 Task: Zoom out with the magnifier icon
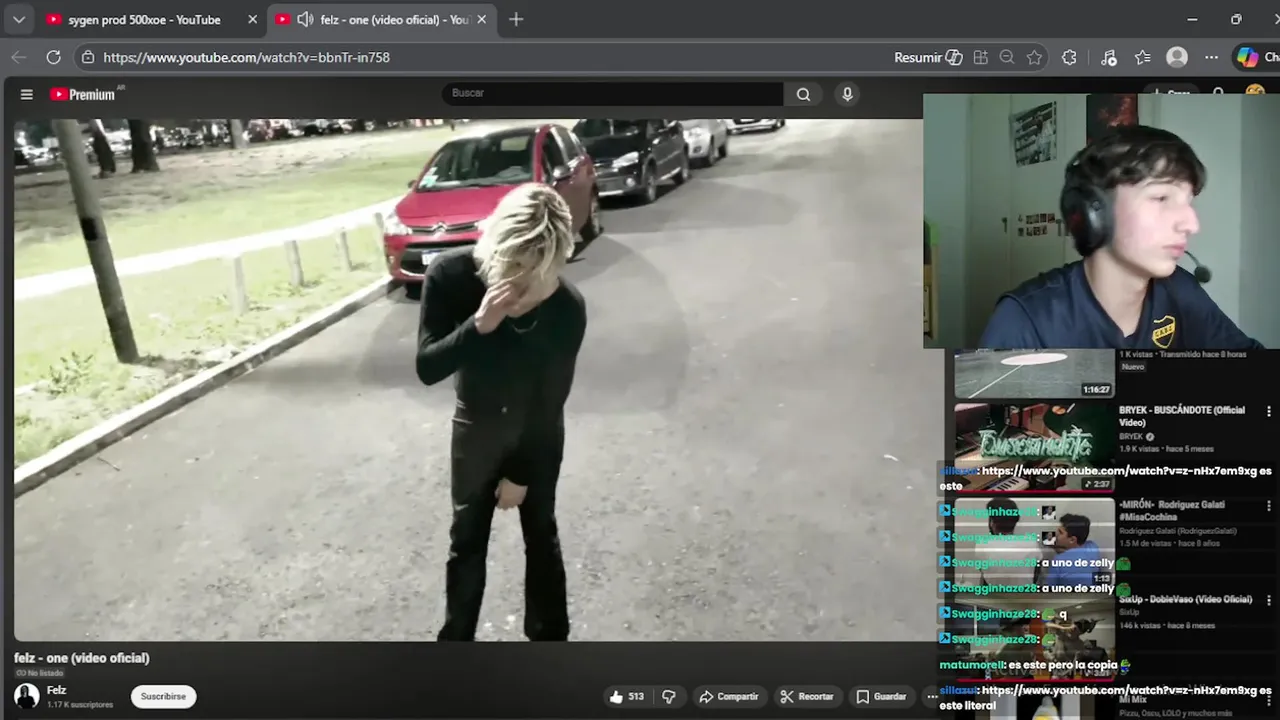1007,57
